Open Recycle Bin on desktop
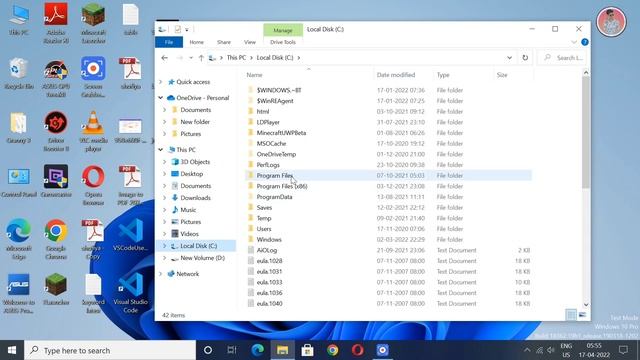Screen dimensions: 640x360 18,73
